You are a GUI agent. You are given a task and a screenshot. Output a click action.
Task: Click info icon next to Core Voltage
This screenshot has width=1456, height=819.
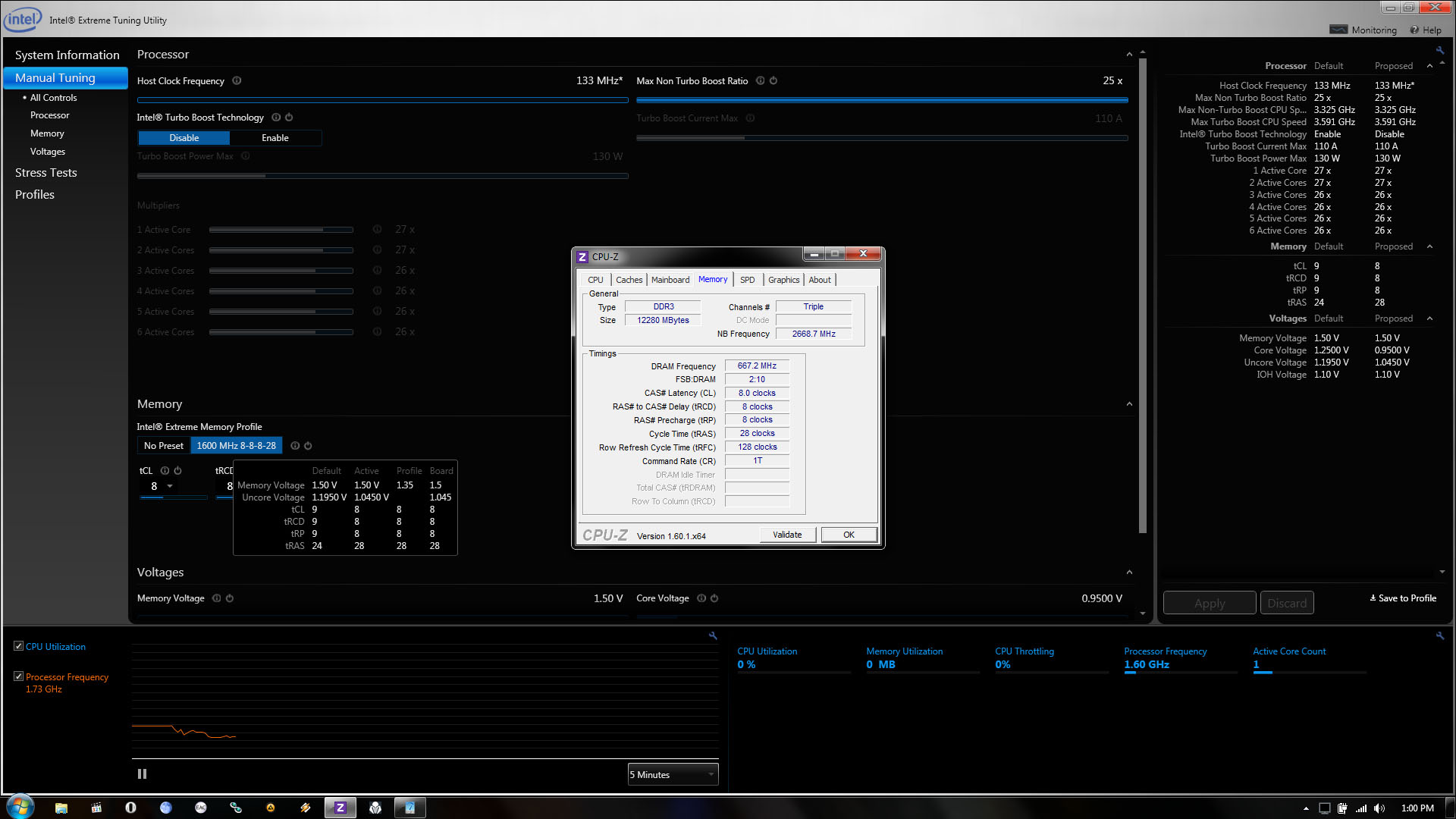tap(701, 598)
